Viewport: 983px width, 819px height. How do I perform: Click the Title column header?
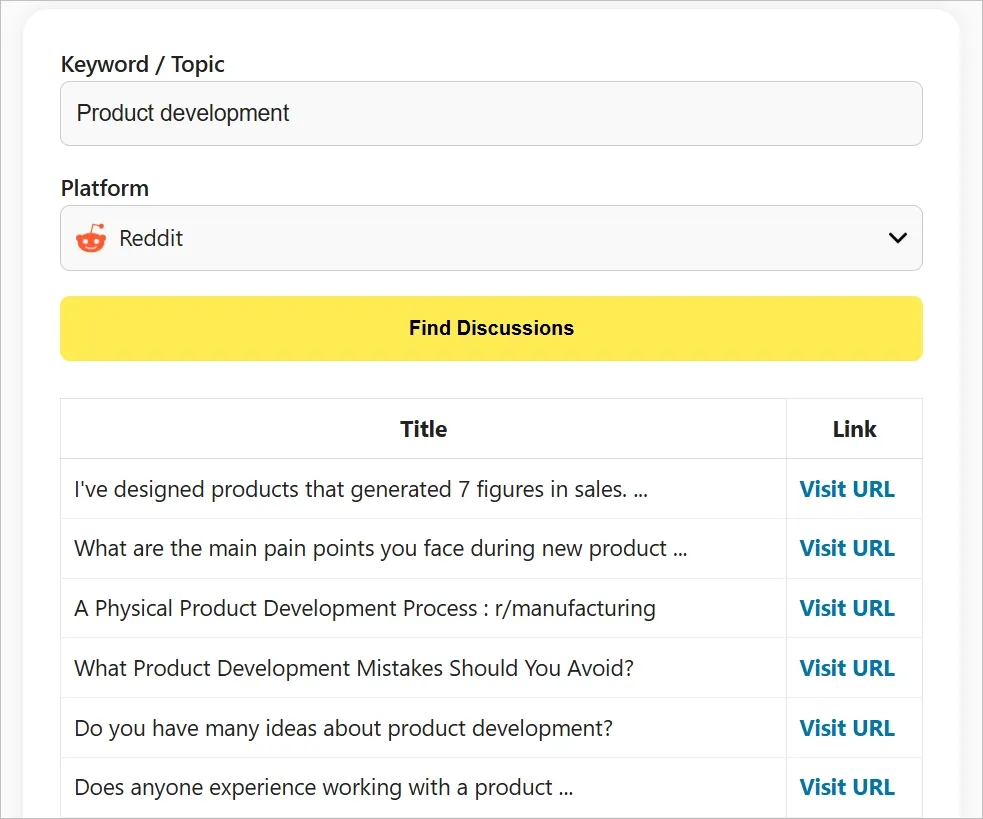point(423,429)
